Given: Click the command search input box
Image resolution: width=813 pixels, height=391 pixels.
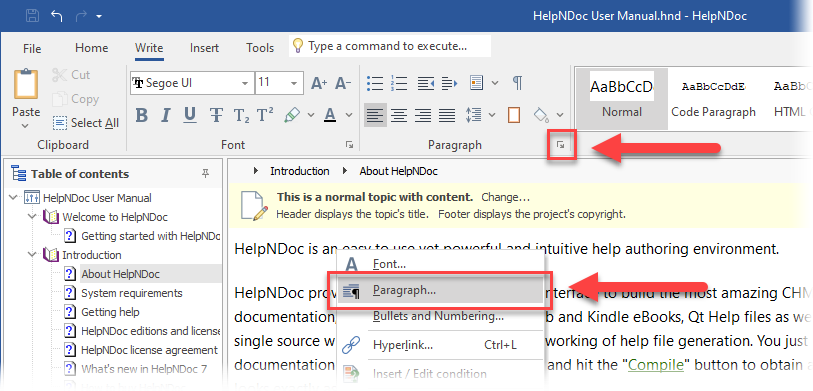Looking at the screenshot, I should pyautogui.click(x=390, y=46).
